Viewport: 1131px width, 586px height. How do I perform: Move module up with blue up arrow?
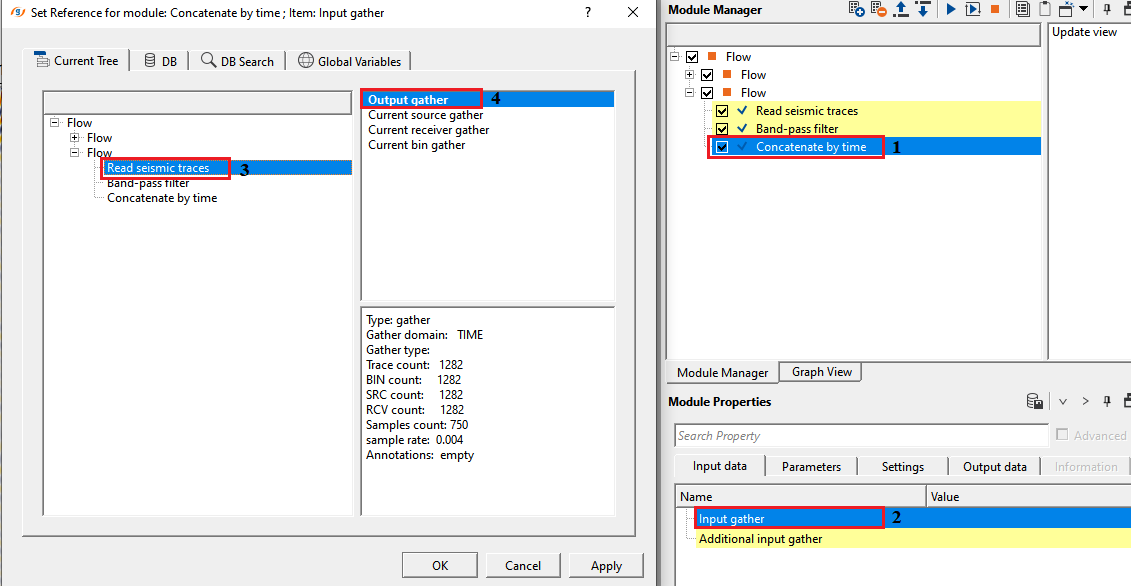point(900,9)
